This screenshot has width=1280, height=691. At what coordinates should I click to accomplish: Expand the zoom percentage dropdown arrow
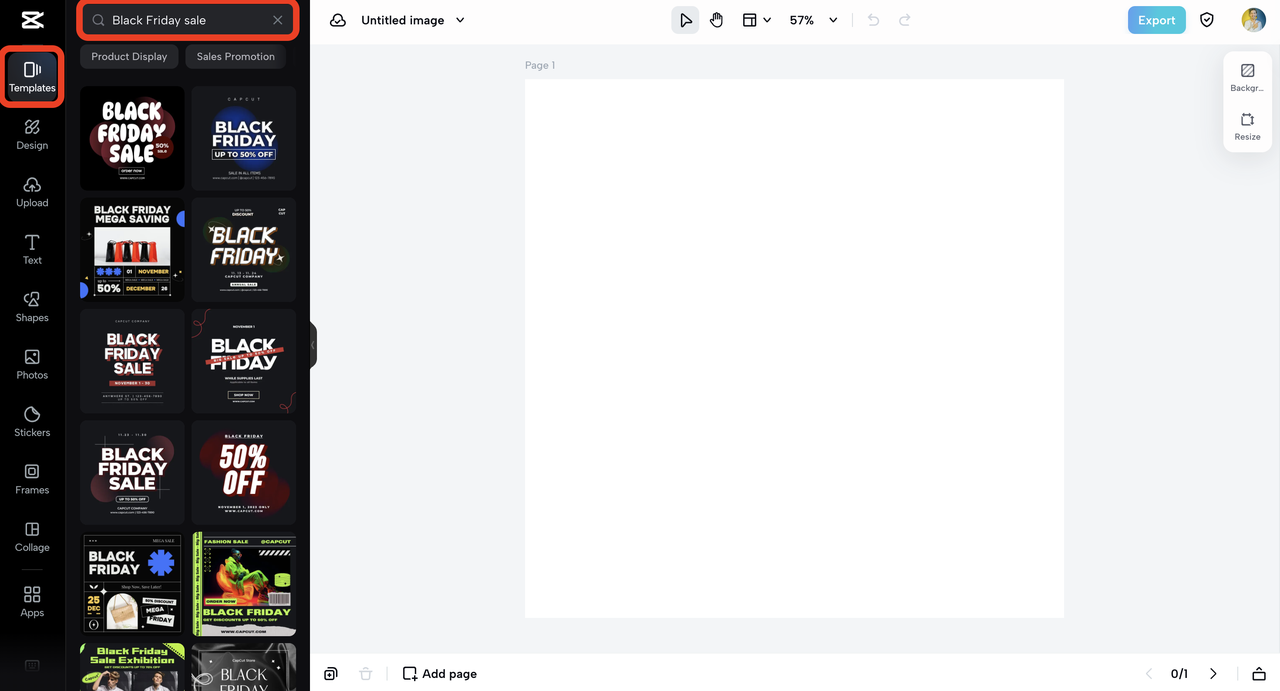tap(833, 20)
